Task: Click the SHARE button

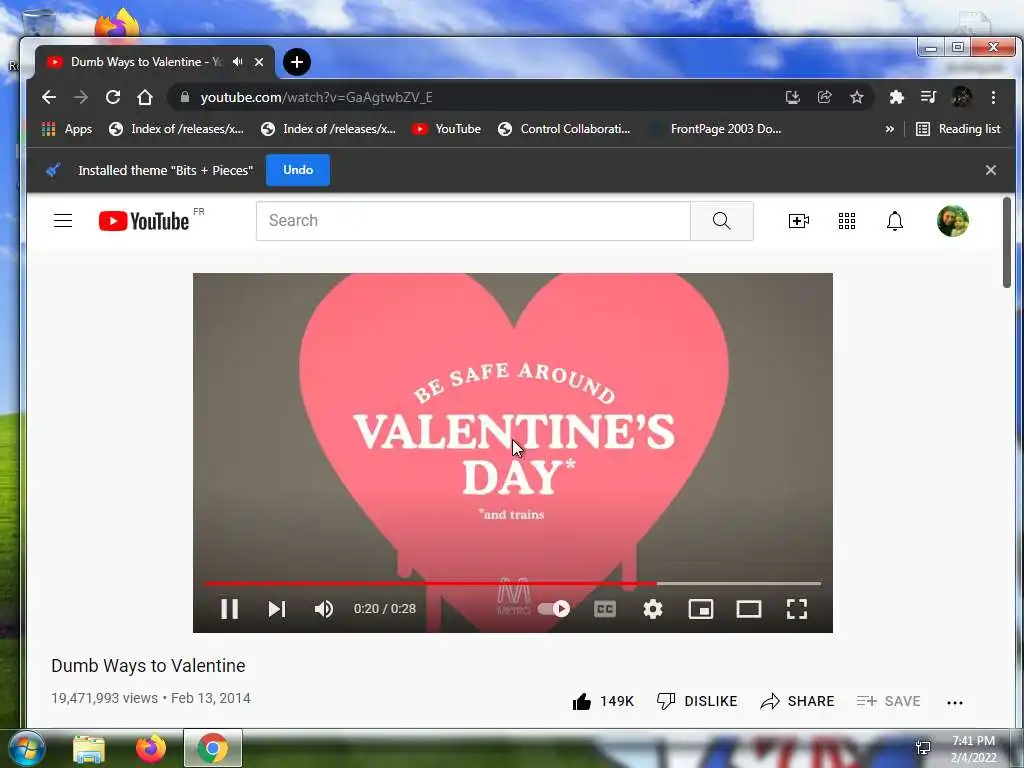Action: click(x=797, y=701)
